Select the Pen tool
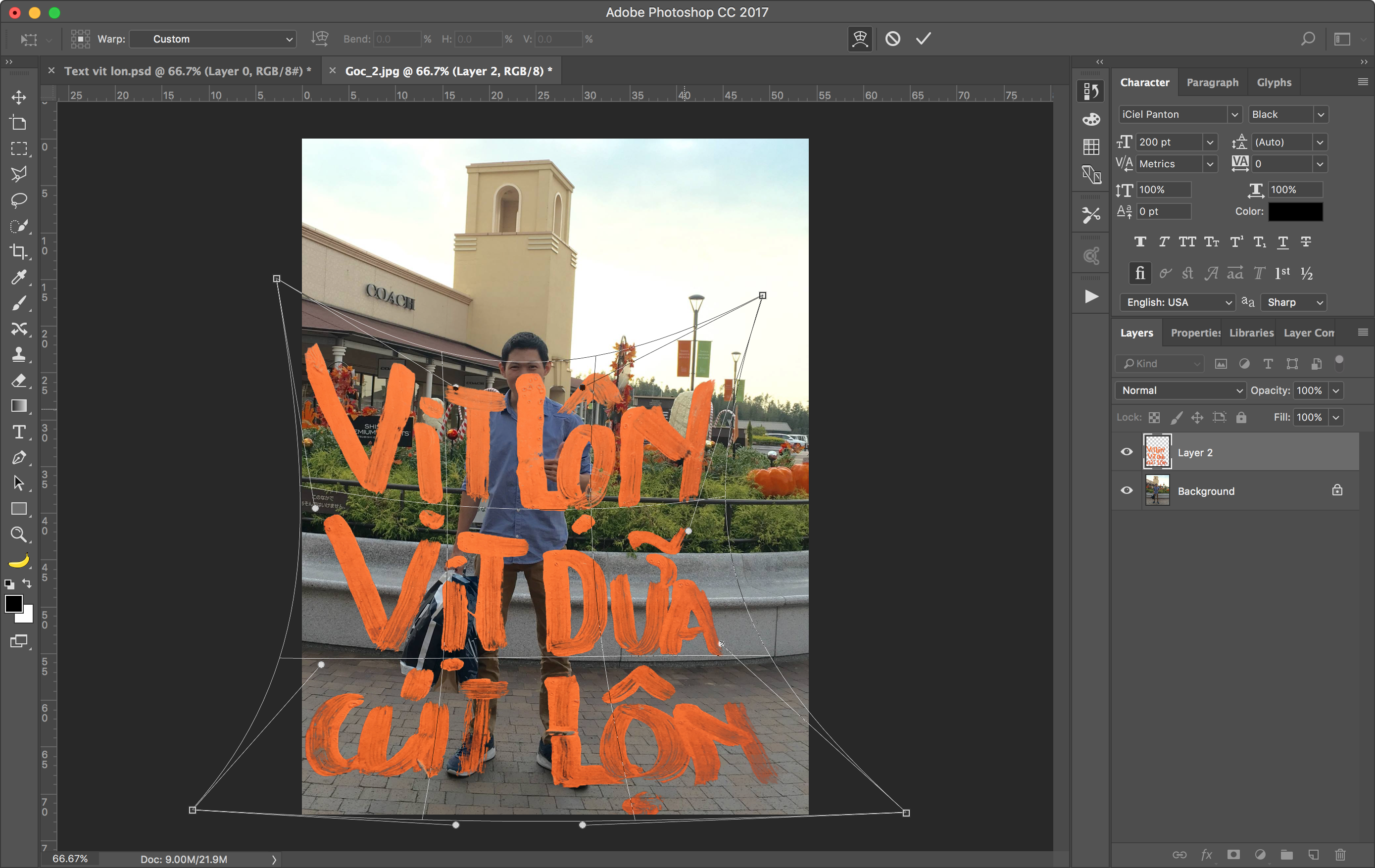The height and width of the screenshot is (868, 1375). 19,457
